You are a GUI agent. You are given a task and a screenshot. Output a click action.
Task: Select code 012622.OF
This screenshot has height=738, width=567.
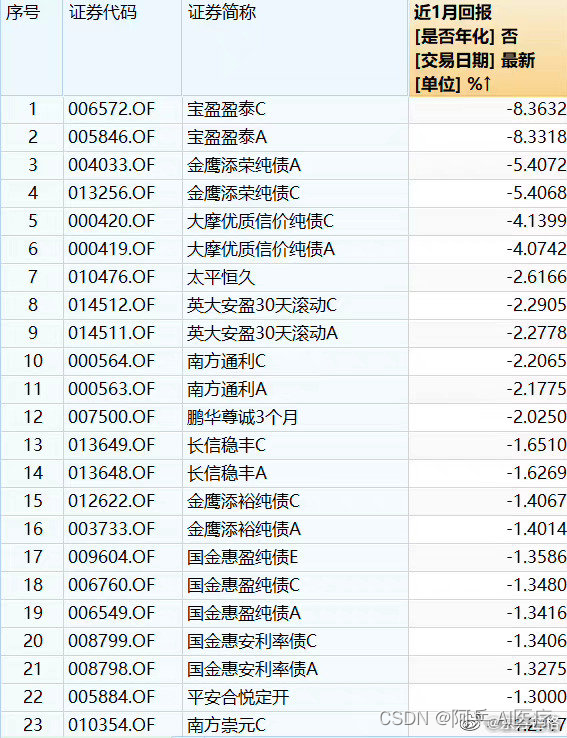(x=112, y=501)
